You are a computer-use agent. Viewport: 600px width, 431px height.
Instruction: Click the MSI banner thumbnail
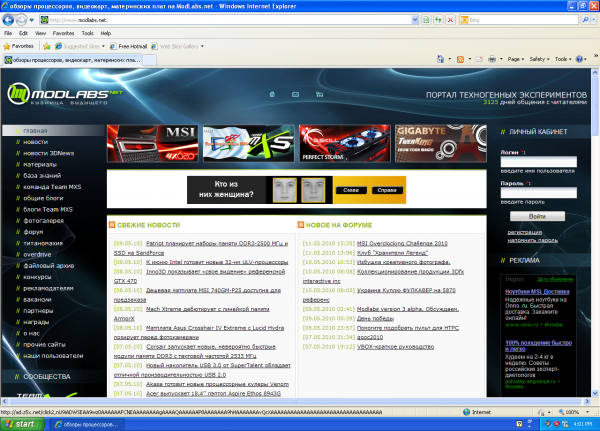coord(153,144)
